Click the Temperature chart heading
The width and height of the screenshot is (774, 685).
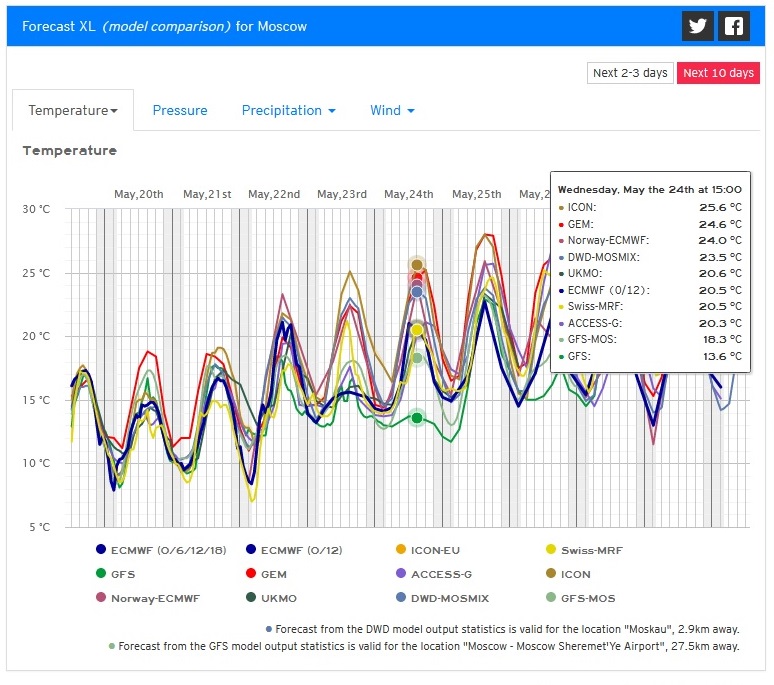[x=70, y=151]
